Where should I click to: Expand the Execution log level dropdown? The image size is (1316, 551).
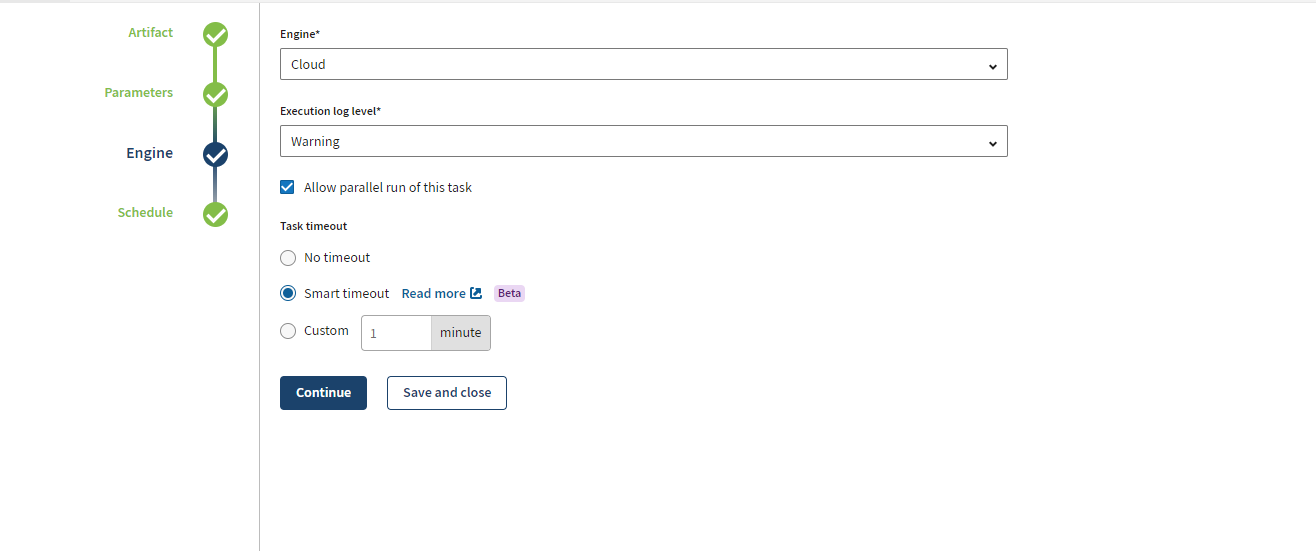tap(643, 142)
